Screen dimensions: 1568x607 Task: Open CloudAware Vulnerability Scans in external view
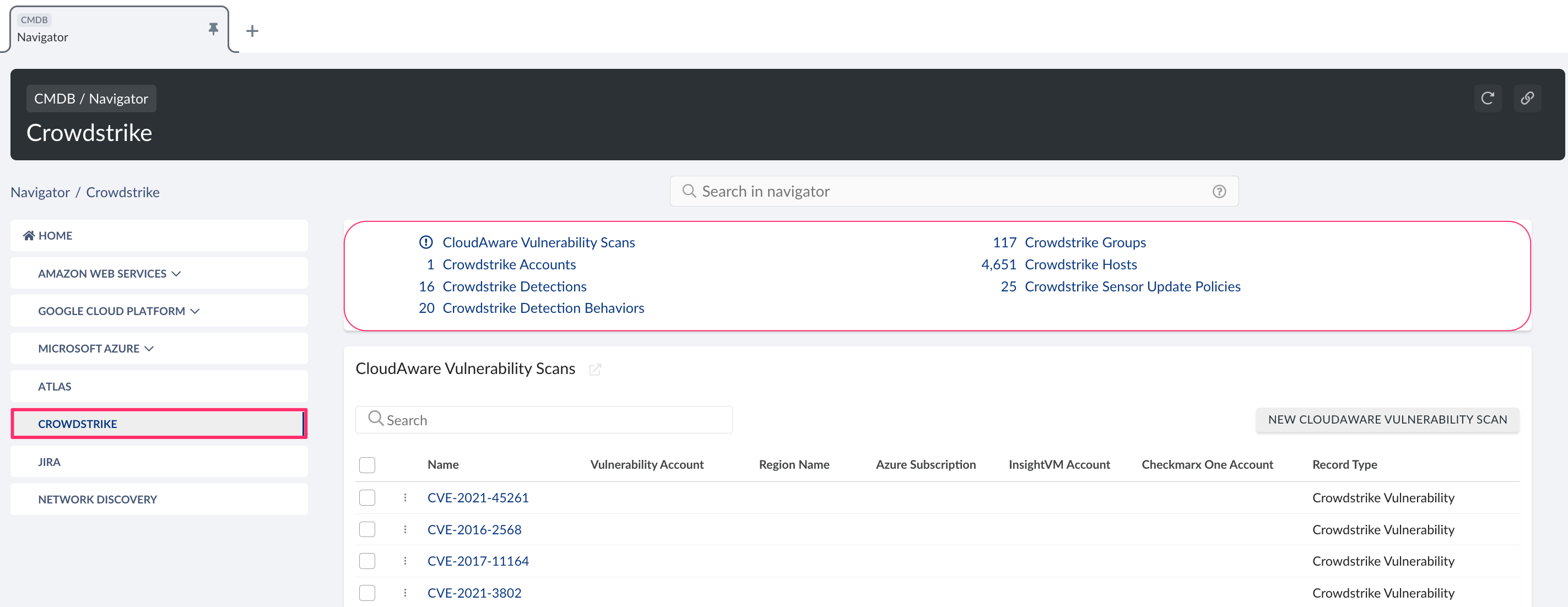click(x=596, y=370)
